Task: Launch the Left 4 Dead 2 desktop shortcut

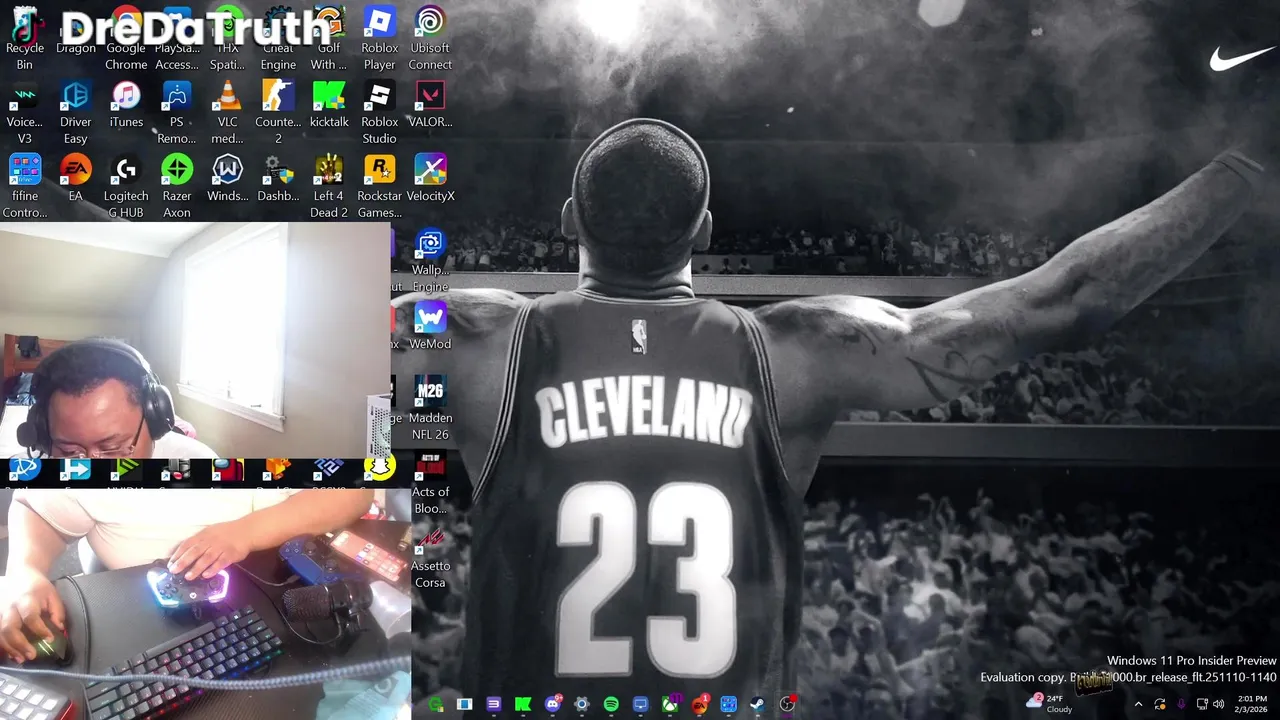Action: tap(329, 187)
